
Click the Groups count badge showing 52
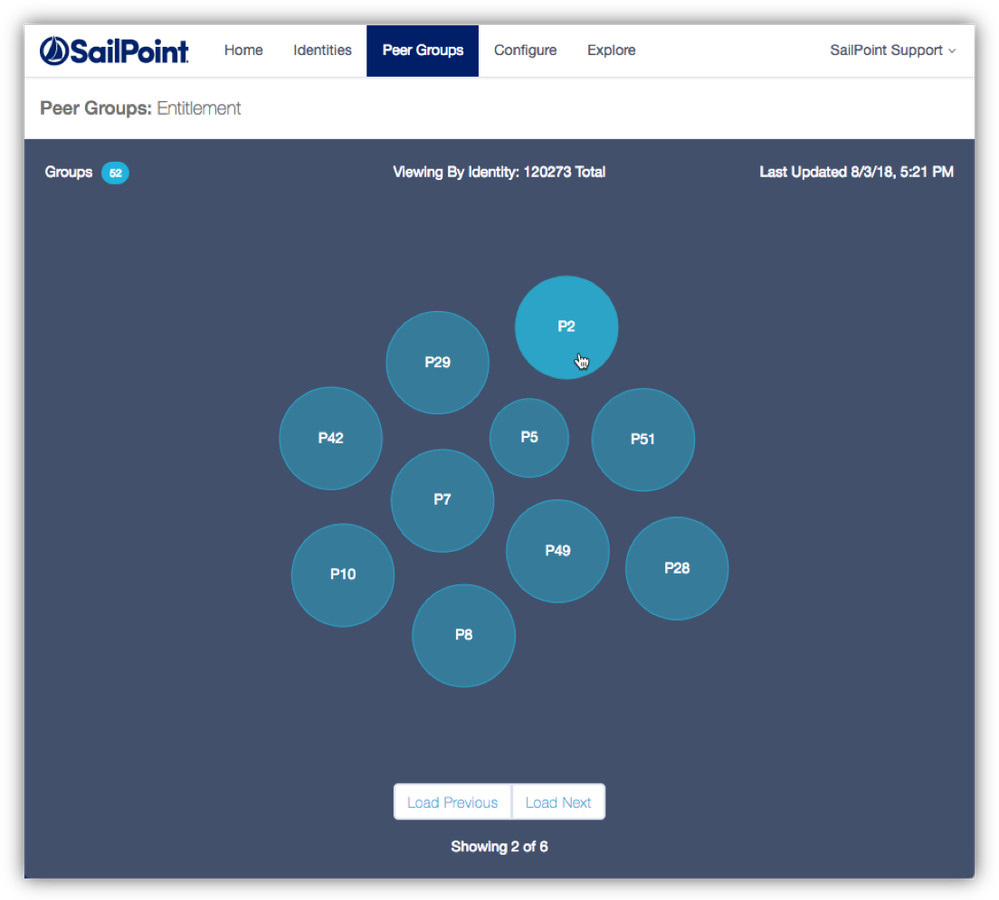[115, 173]
